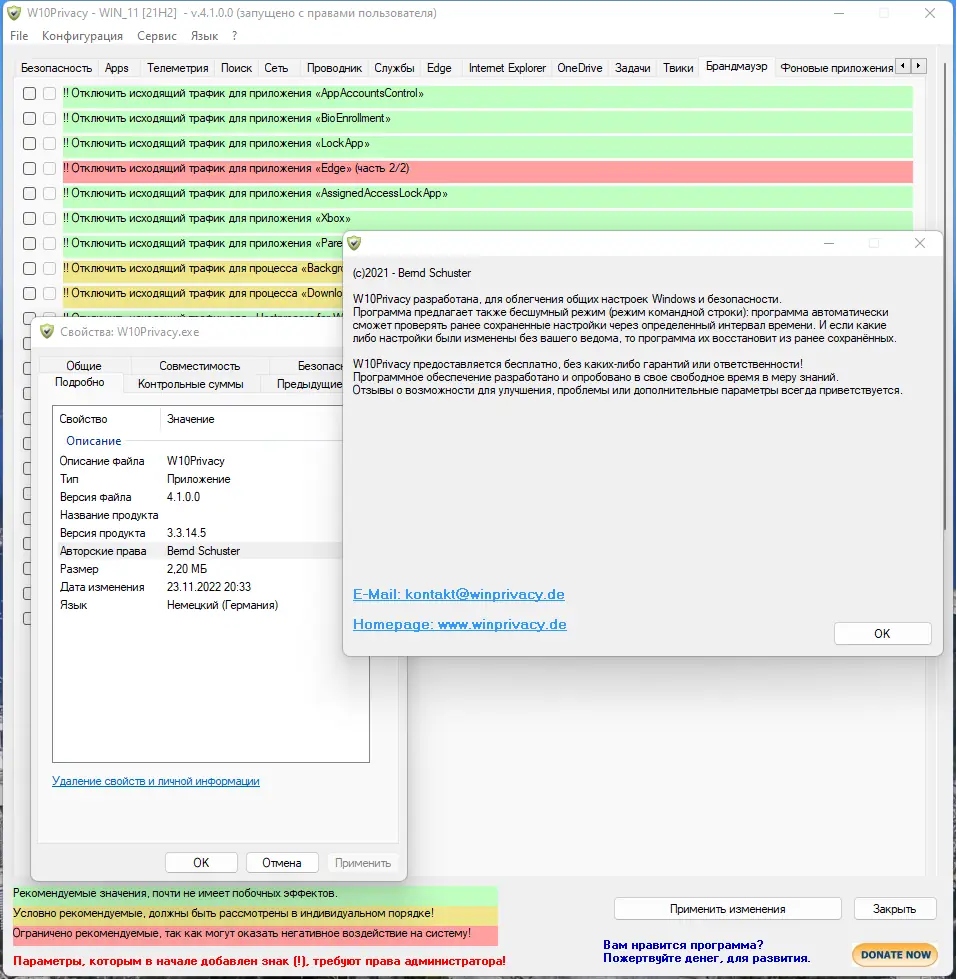This screenshot has height=979, width=956.
Task: Open Совместимость tab in Свойства window
Action: [199, 366]
